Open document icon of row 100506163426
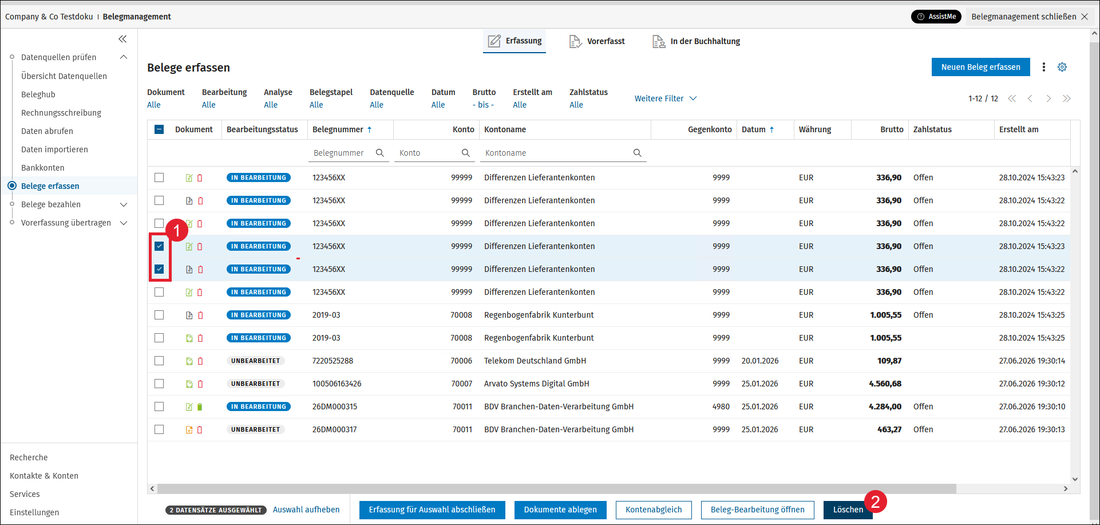The height and width of the screenshot is (525, 1100). [x=189, y=384]
